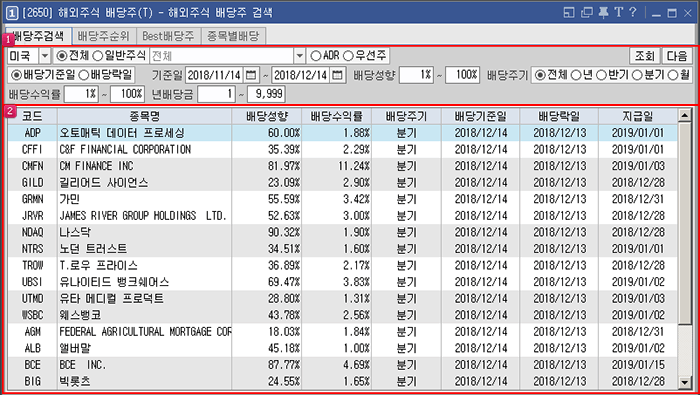Select the ADR radio button
700x395 pixels.
(x=316, y=56)
